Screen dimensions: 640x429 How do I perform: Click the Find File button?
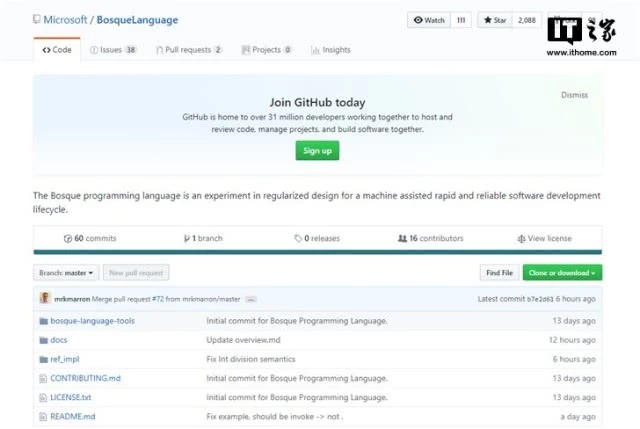[499, 272]
